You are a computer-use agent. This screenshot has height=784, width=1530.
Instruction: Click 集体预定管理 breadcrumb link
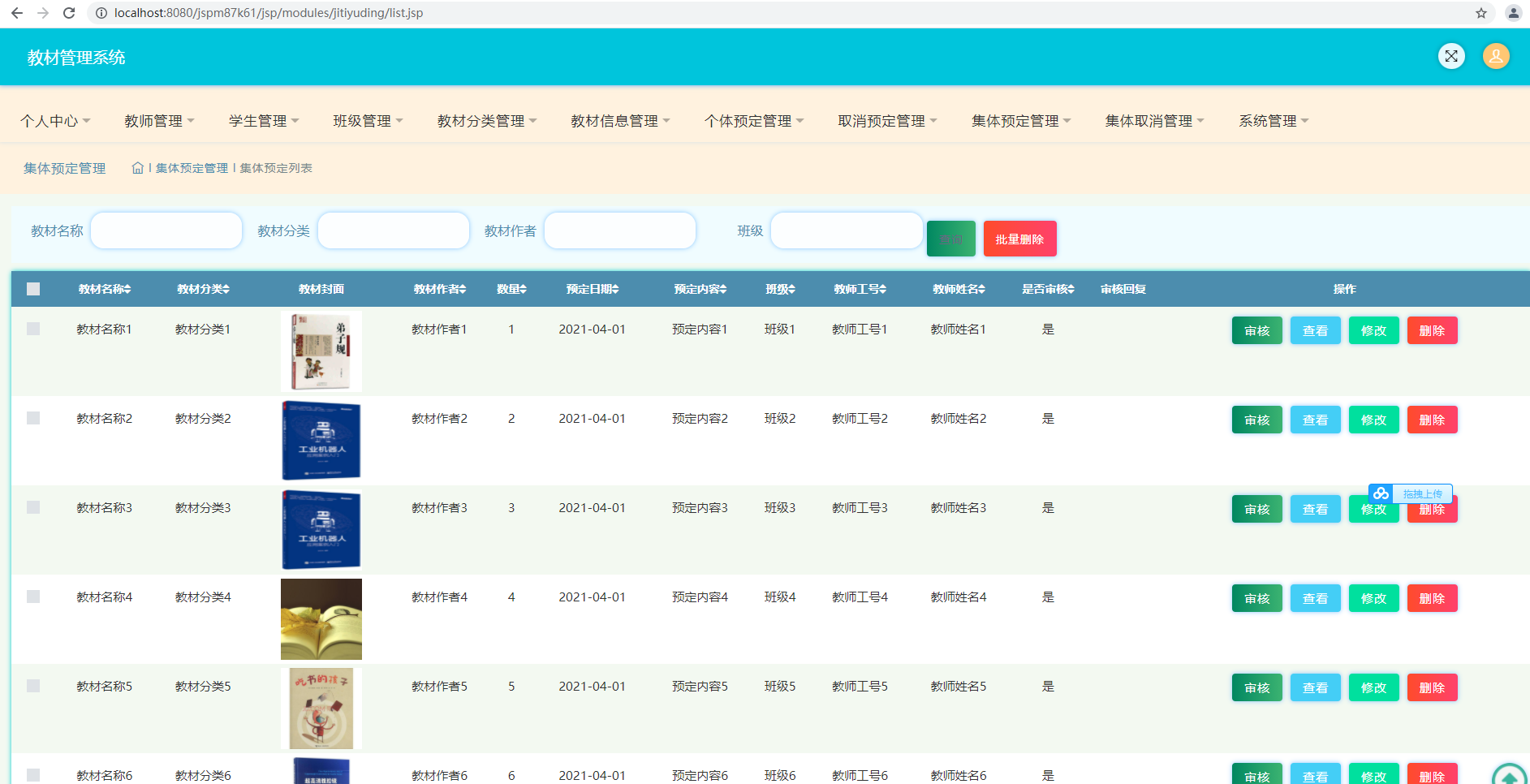pos(192,168)
